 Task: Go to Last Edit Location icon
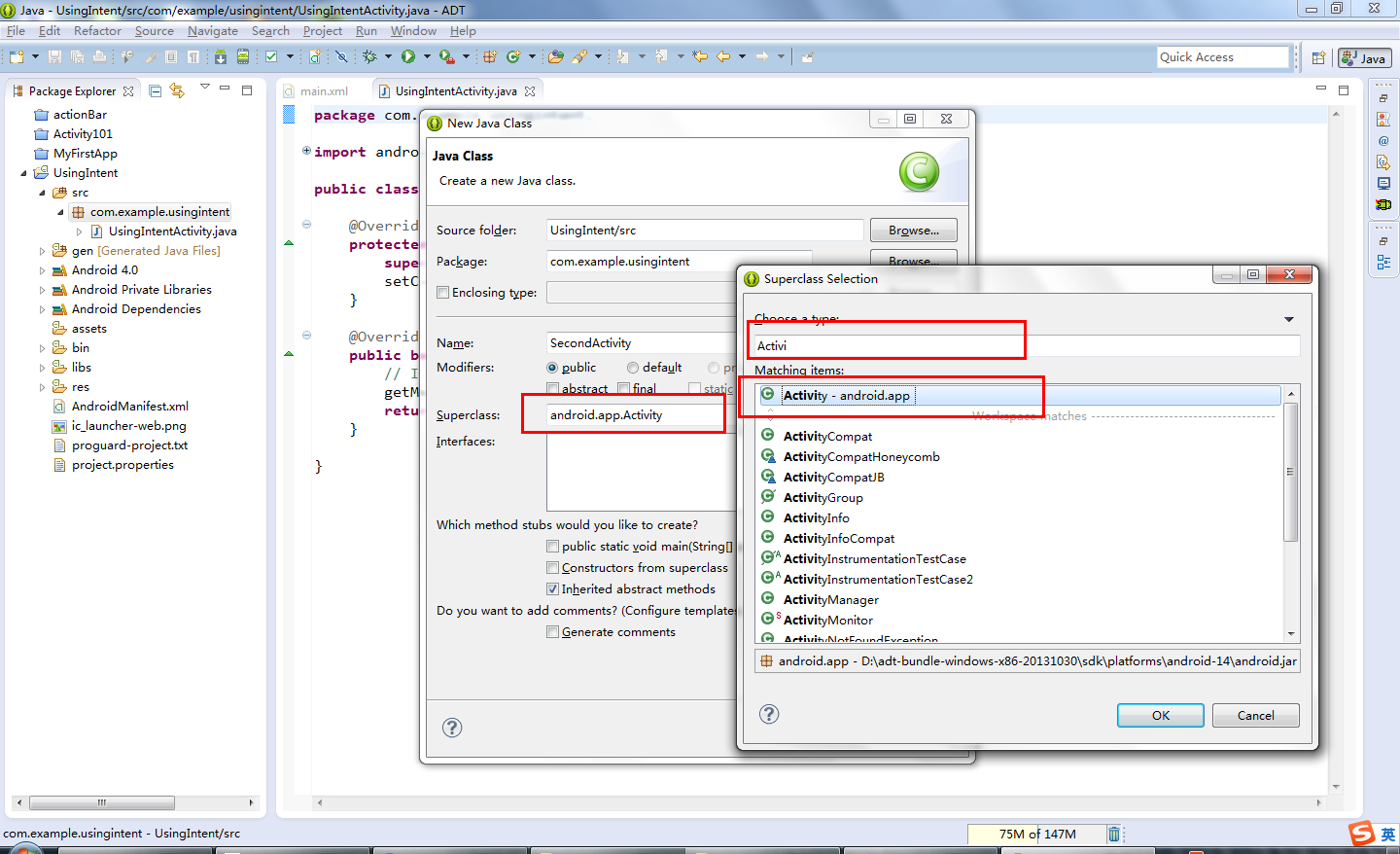coord(700,56)
